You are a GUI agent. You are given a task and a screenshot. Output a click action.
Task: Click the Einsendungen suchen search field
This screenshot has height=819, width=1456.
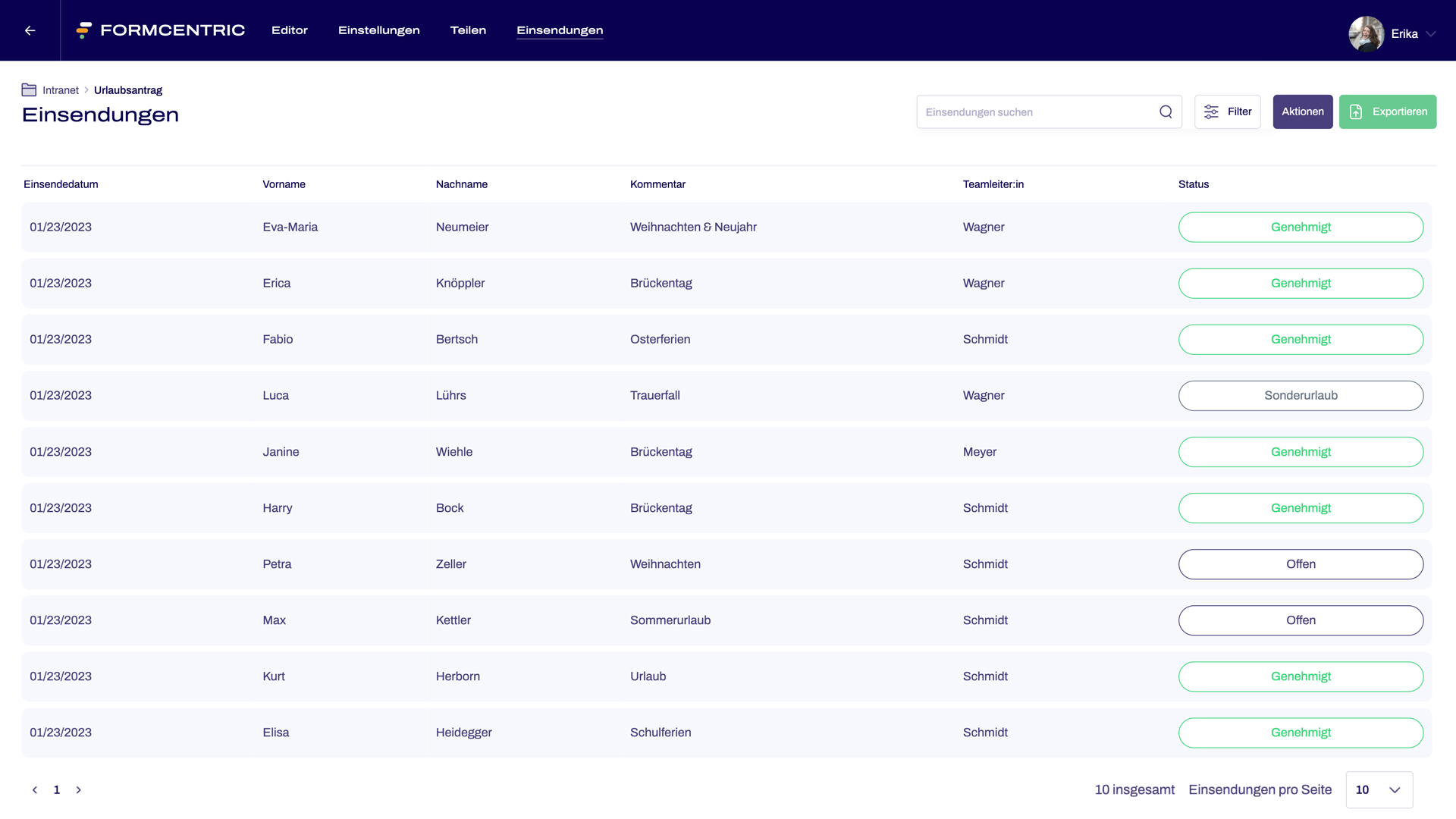click(x=1035, y=112)
